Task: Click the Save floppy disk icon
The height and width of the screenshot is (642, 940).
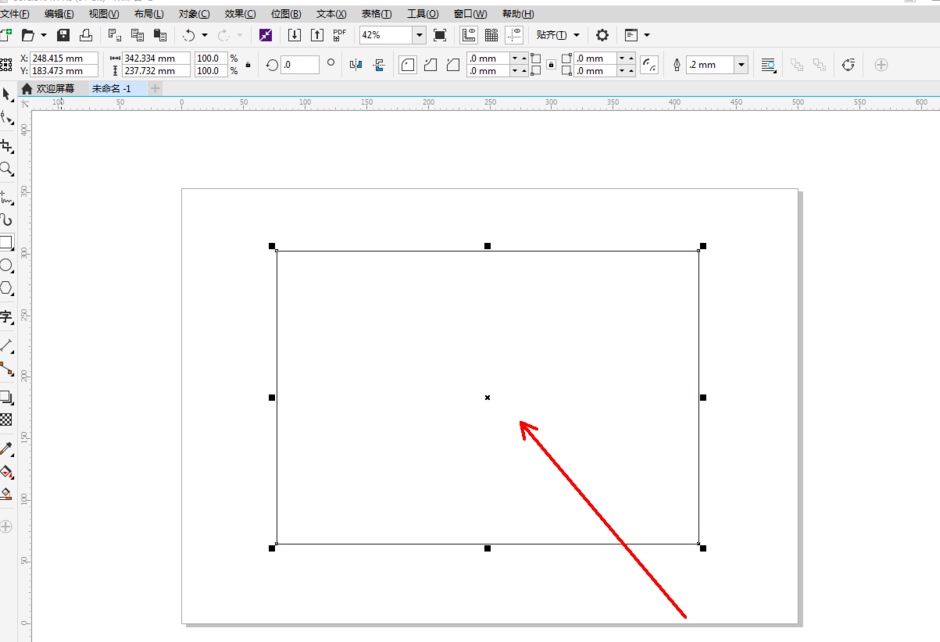Action: [x=63, y=35]
